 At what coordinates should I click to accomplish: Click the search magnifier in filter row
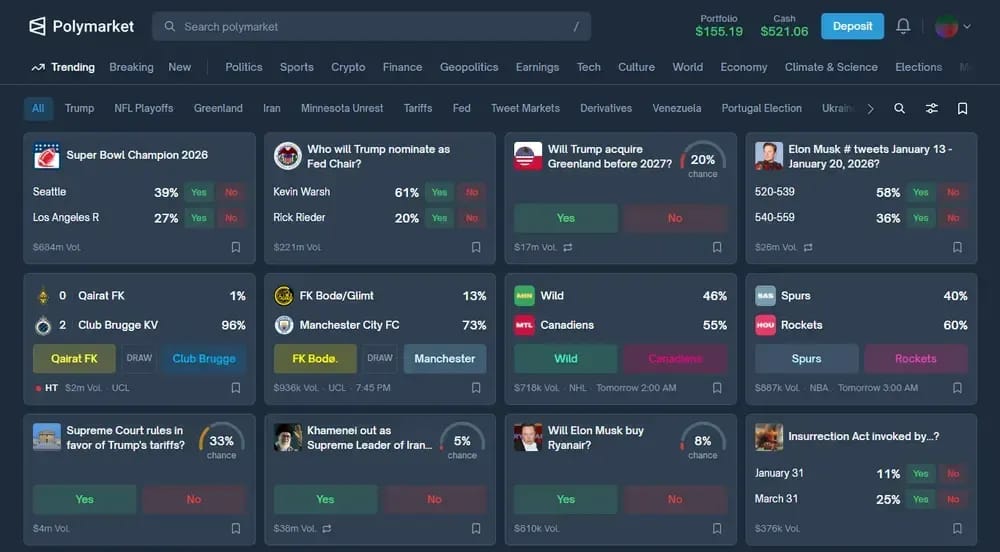(899, 108)
